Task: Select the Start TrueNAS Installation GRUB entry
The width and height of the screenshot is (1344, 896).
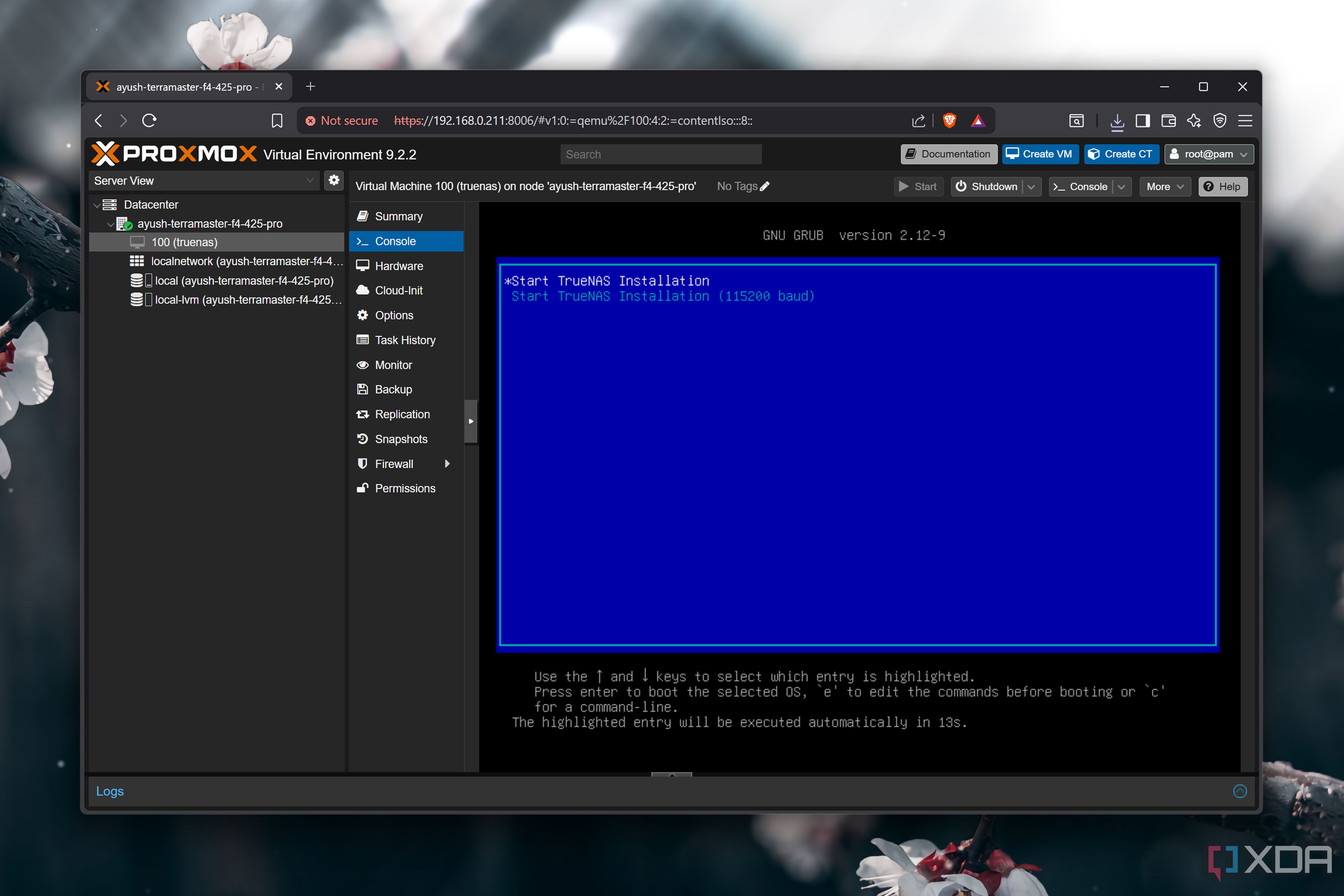Action: pyautogui.click(x=607, y=281)
